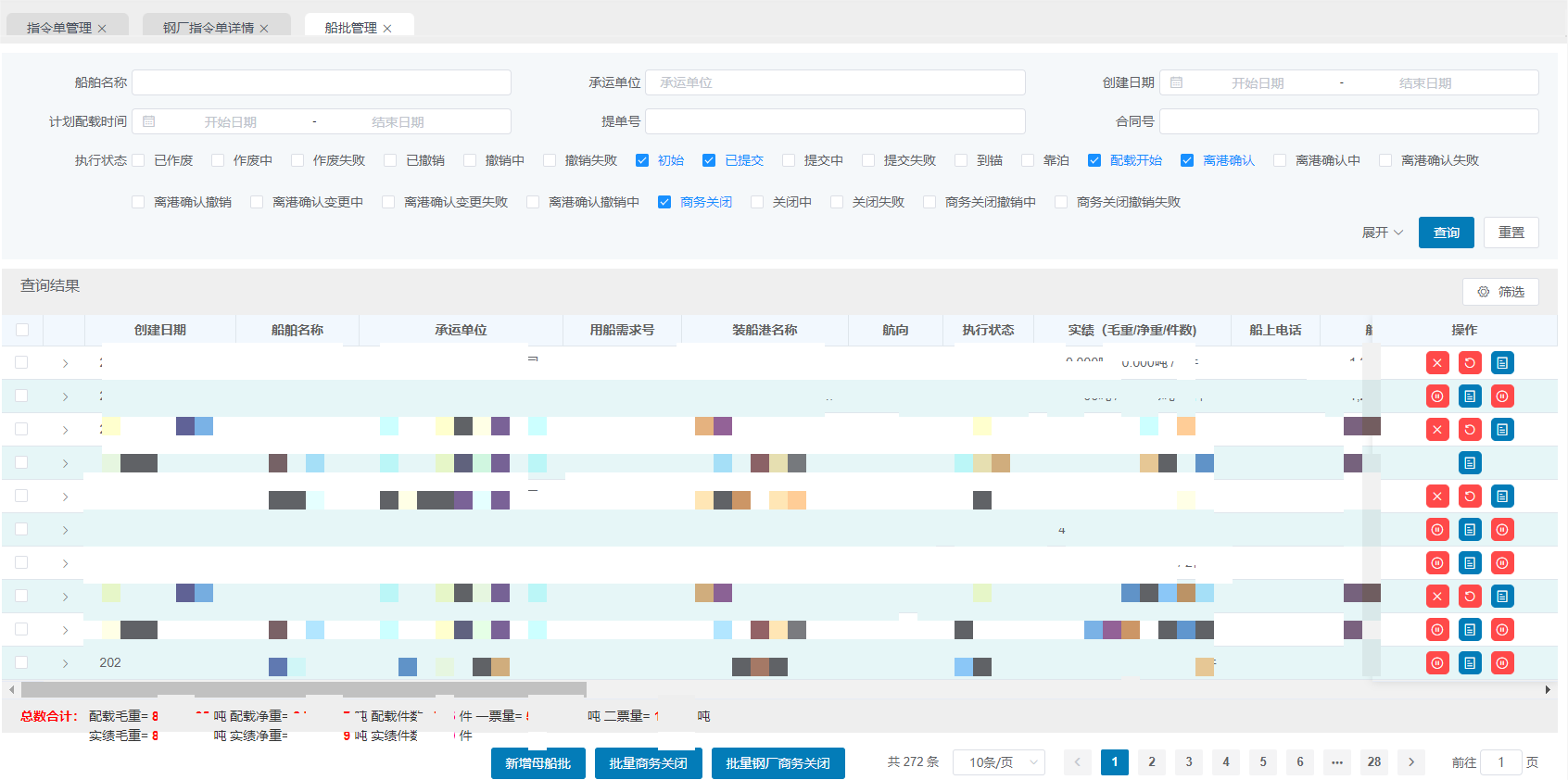Close the 船批管理 tab with its X
Image resolution: width=1568 pixels, height=780 pixels.
click(x=387, y=29)
